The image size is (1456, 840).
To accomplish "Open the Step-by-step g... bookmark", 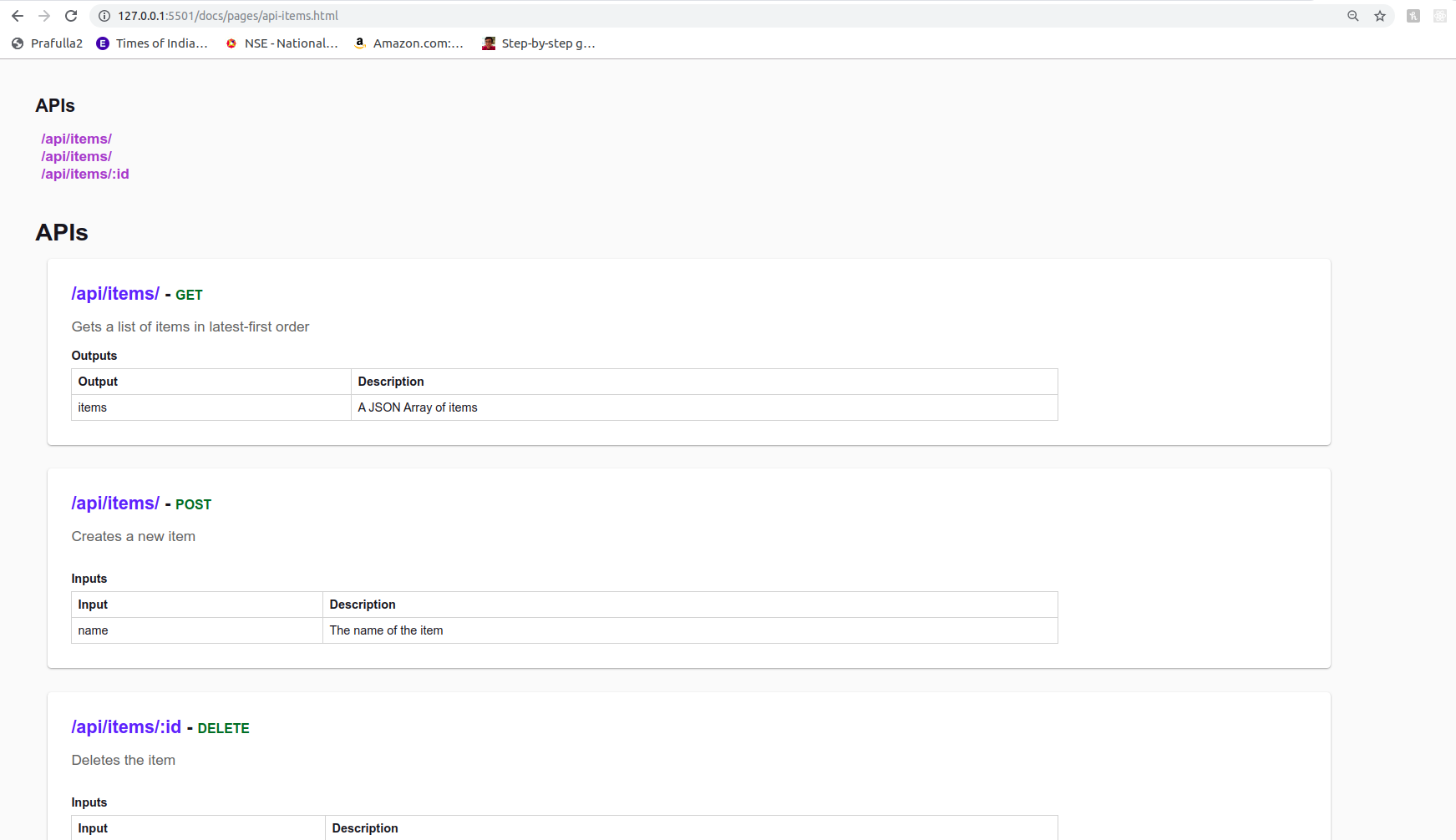I will (539, 43).
